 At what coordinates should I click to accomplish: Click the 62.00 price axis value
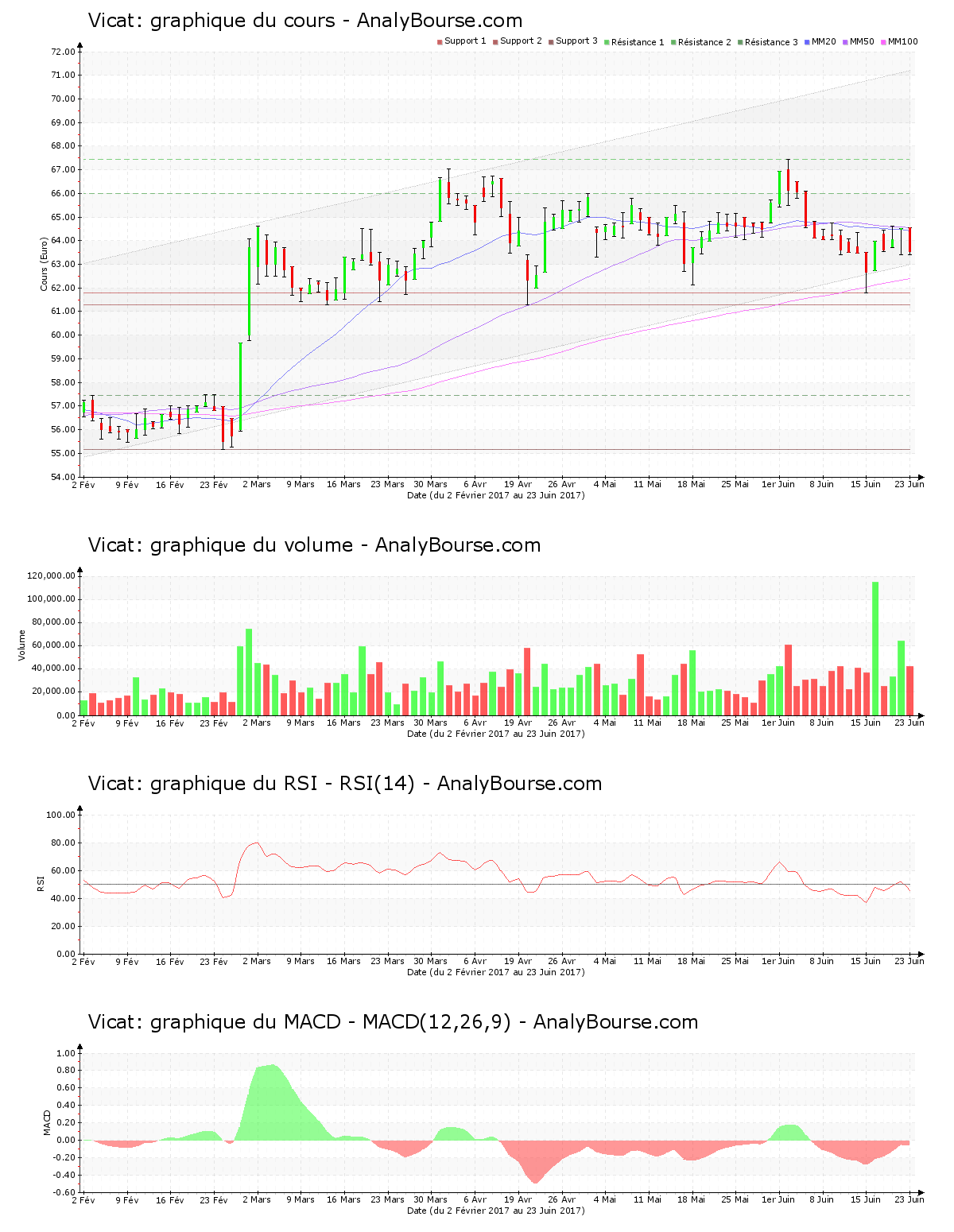pyautogui.click(x=63, y=288)
